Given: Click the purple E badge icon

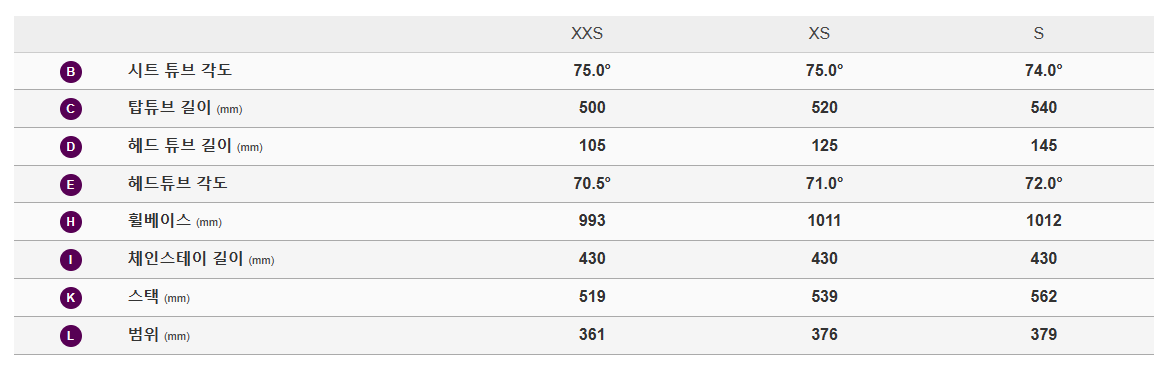Looking at the screenshot, I should pos(71,184).
